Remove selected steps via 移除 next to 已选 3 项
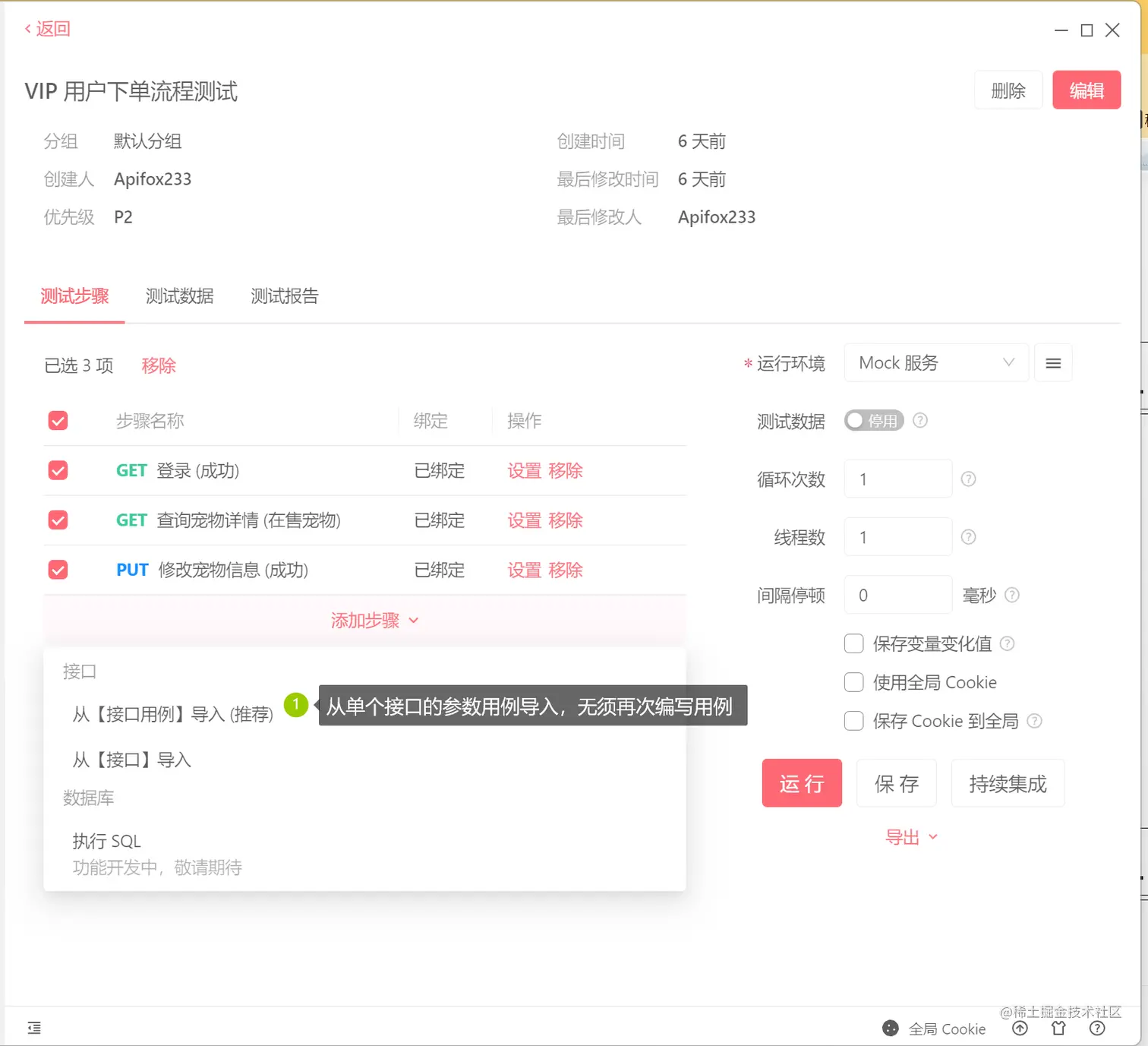1148x1046 pixels. [x=159, y=365]
